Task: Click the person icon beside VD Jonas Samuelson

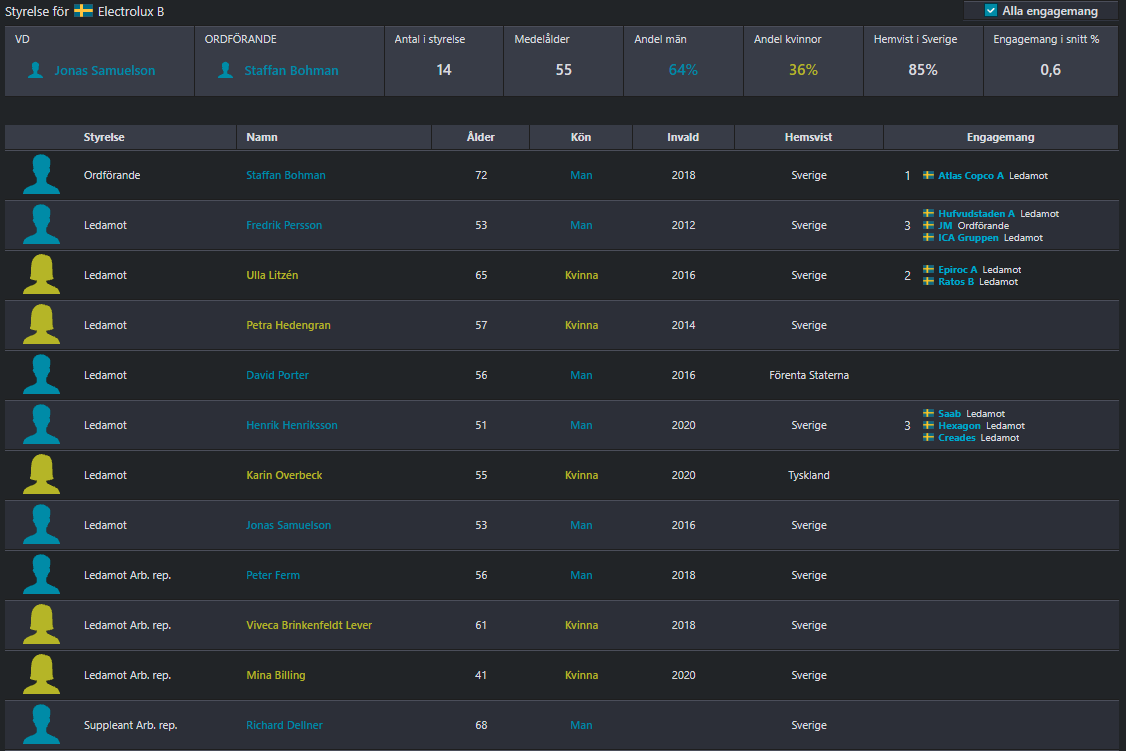Action: point(35,70)
